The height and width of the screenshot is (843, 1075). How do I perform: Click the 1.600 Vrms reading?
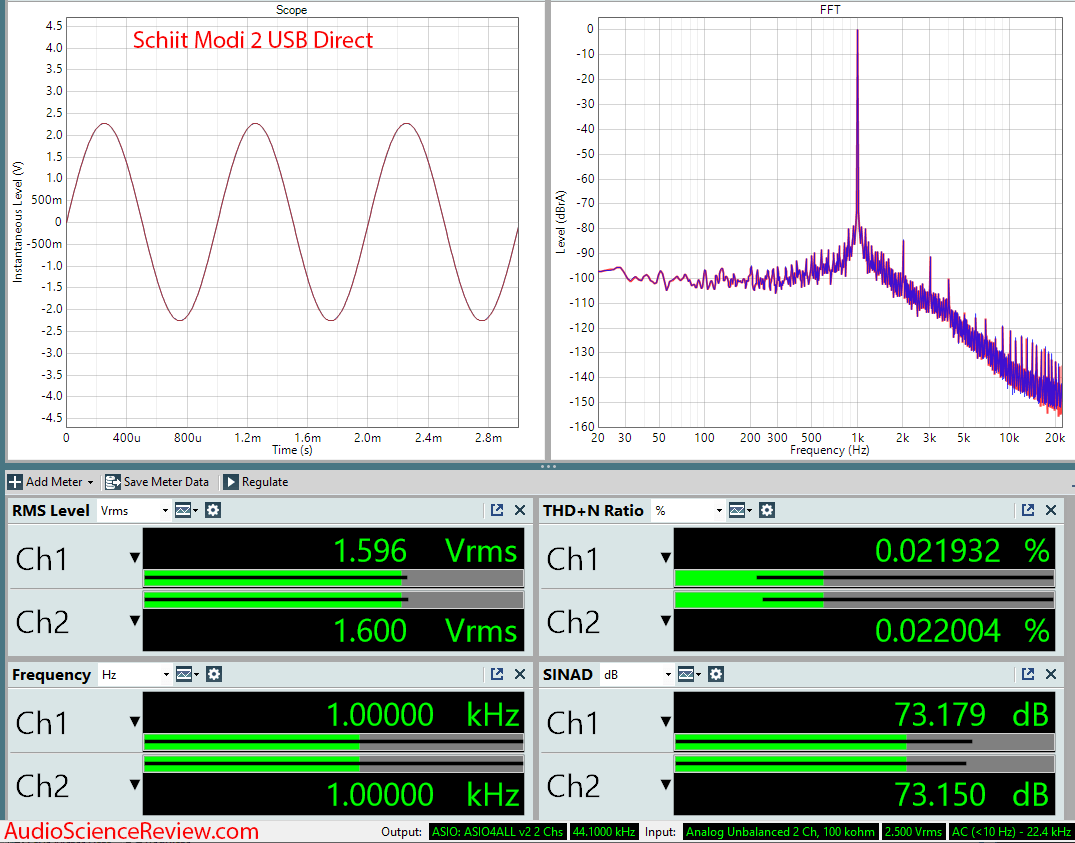pos(425,631)
